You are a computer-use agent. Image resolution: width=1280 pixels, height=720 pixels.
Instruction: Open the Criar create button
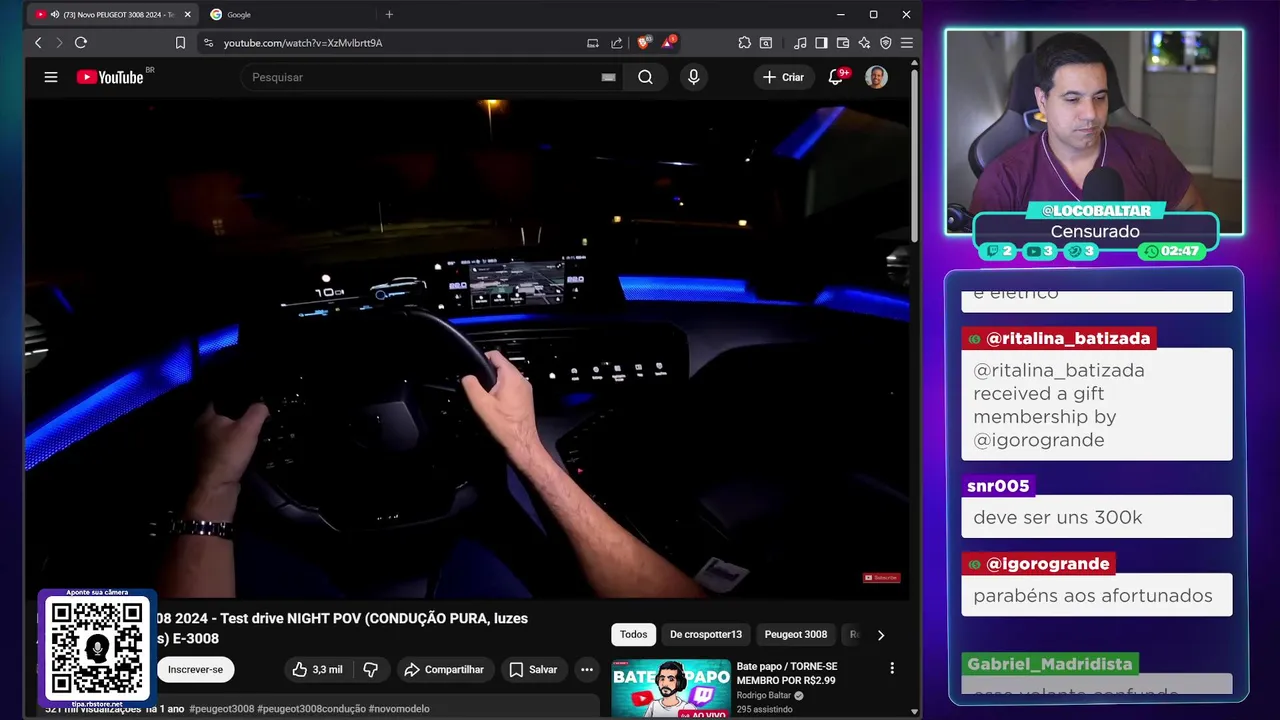pyautogui.click(x=783, y=77)
